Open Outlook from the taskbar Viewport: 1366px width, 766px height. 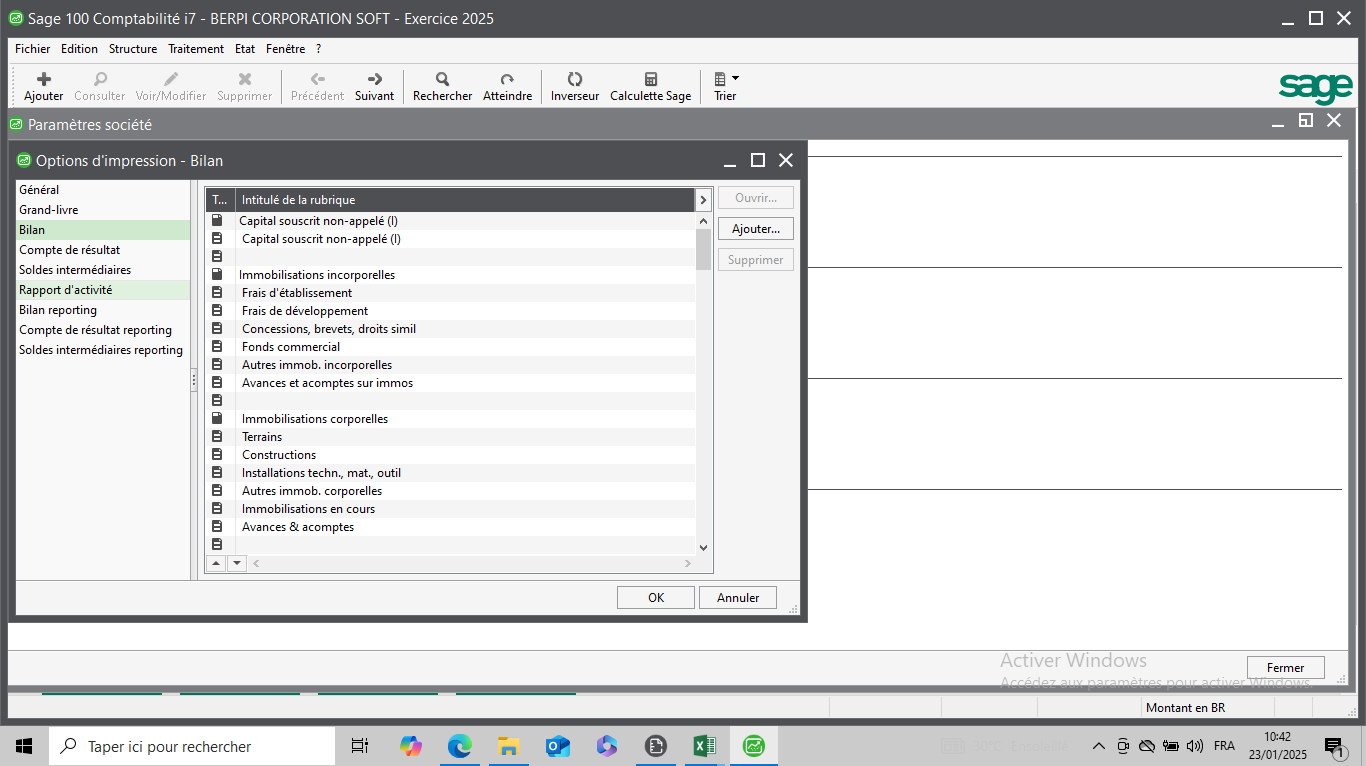tap(557, 746)
